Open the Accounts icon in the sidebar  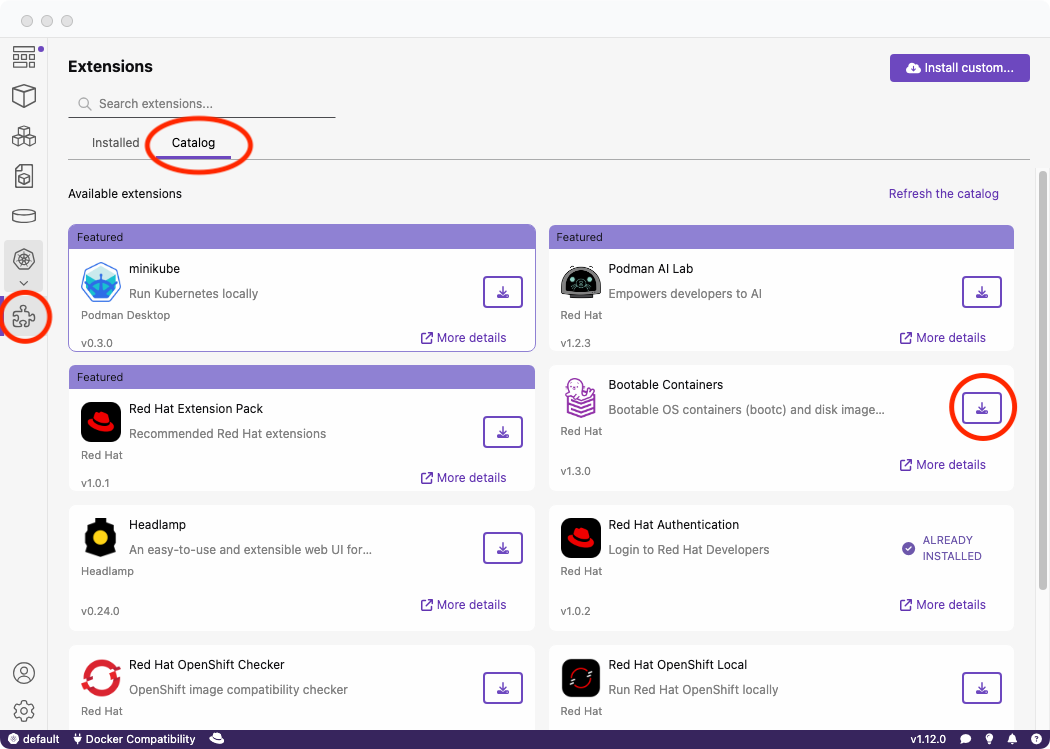tap(24, 673)
